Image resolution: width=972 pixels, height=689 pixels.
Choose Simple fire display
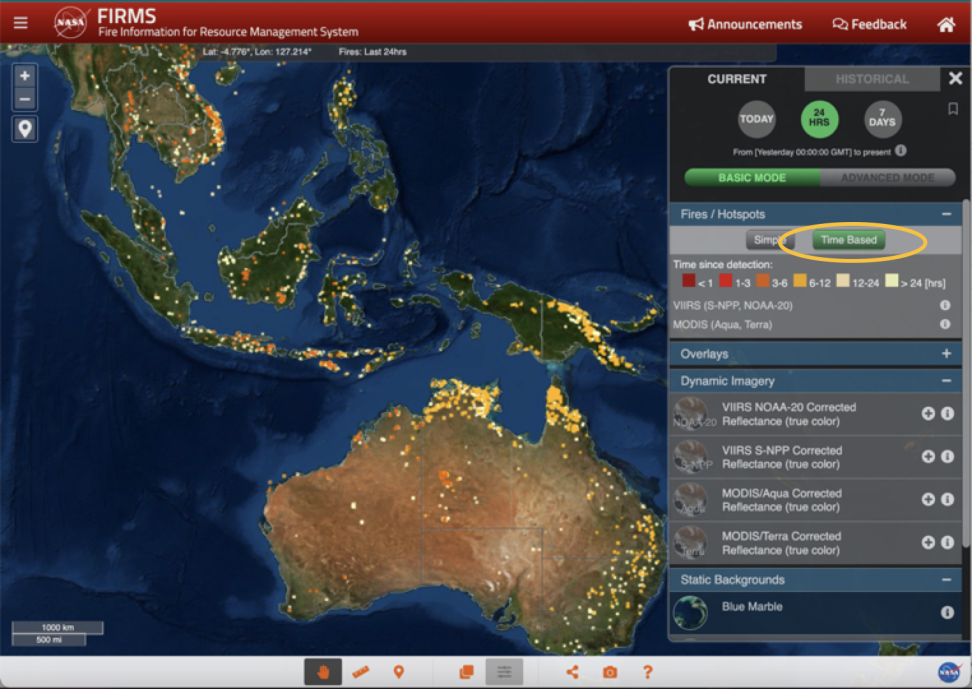click(769, 240)
